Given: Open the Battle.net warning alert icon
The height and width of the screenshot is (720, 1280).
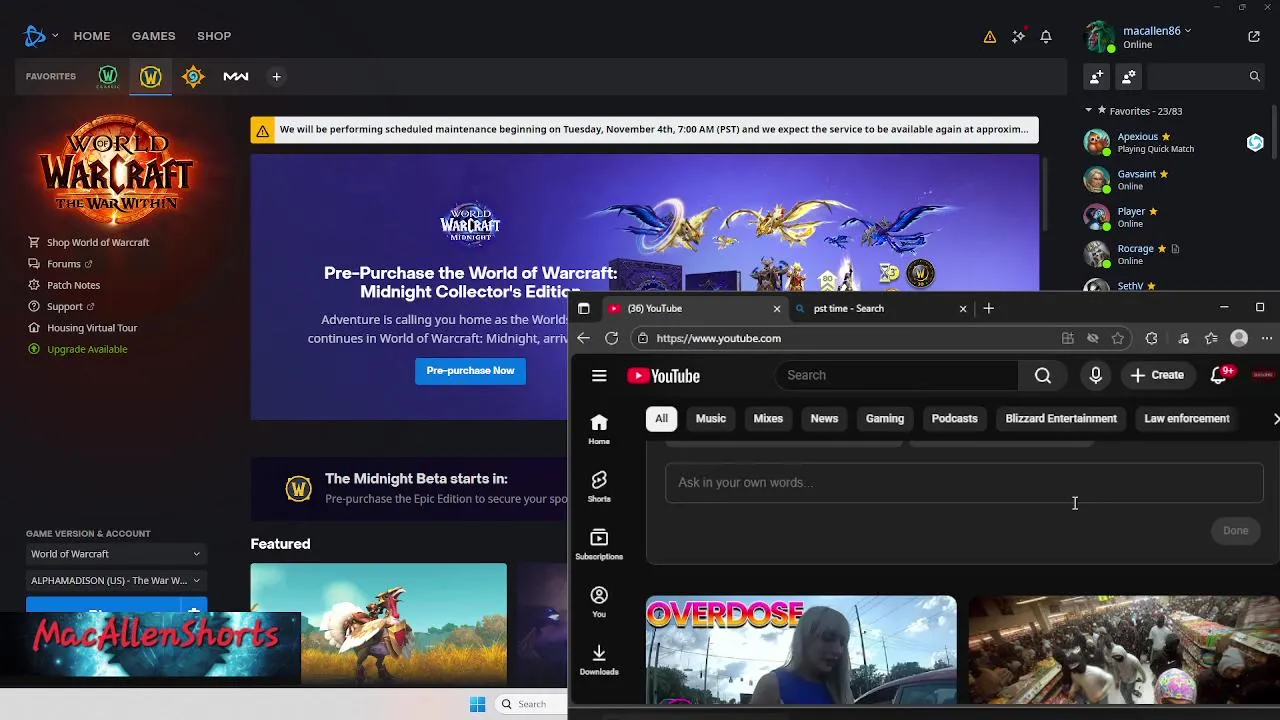Looking at the screenshot, I should [x=990, y=37].
